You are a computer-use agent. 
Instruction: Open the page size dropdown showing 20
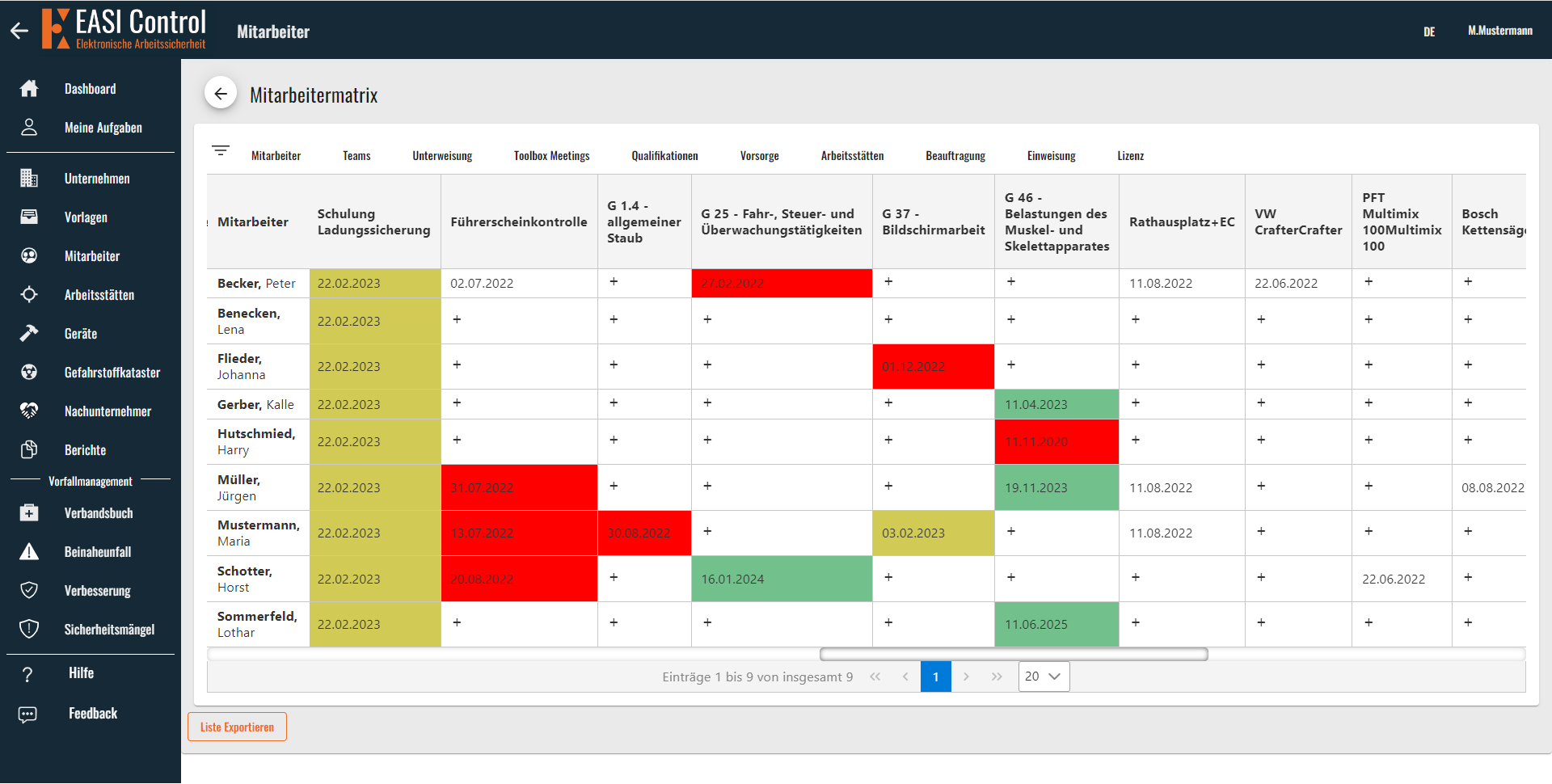(x=1044, y=677)
